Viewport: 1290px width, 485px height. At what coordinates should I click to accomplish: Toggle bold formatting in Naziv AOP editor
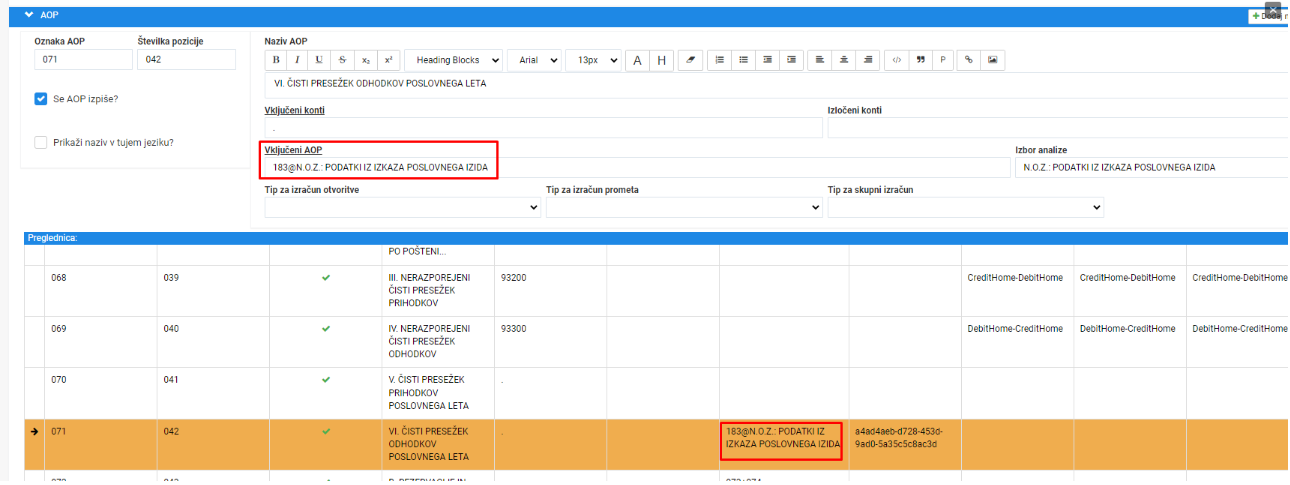pos(277,60)
